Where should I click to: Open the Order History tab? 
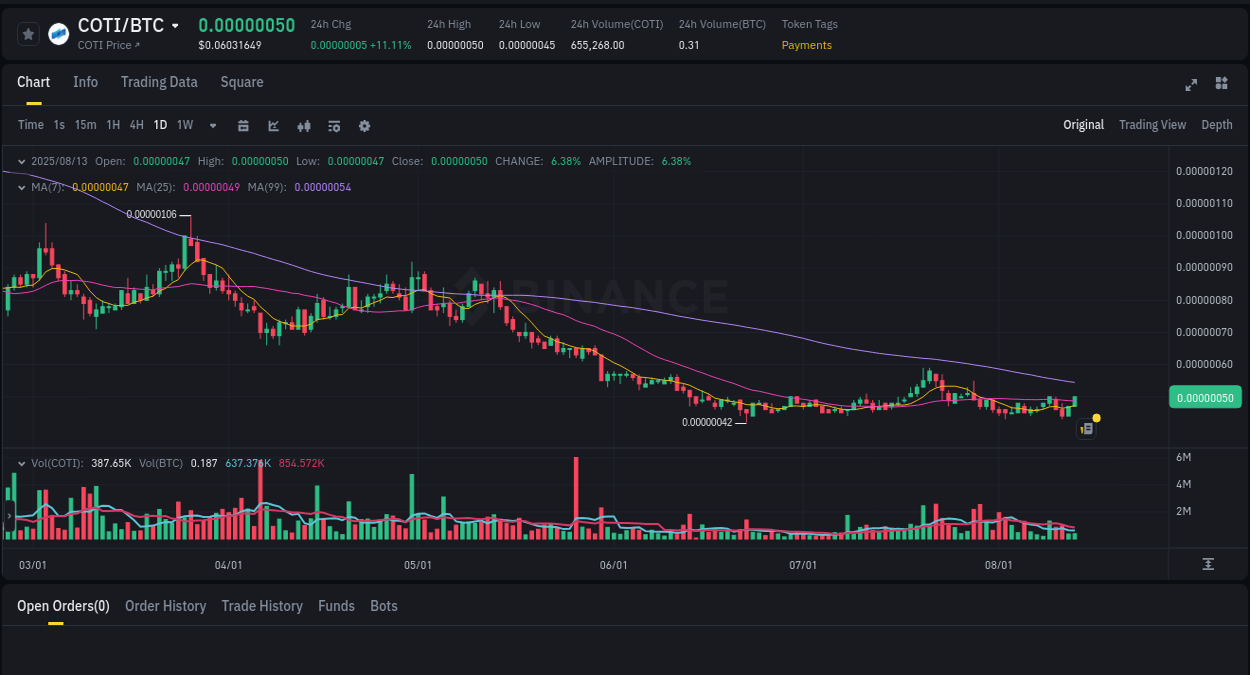(x=165, y=605)
